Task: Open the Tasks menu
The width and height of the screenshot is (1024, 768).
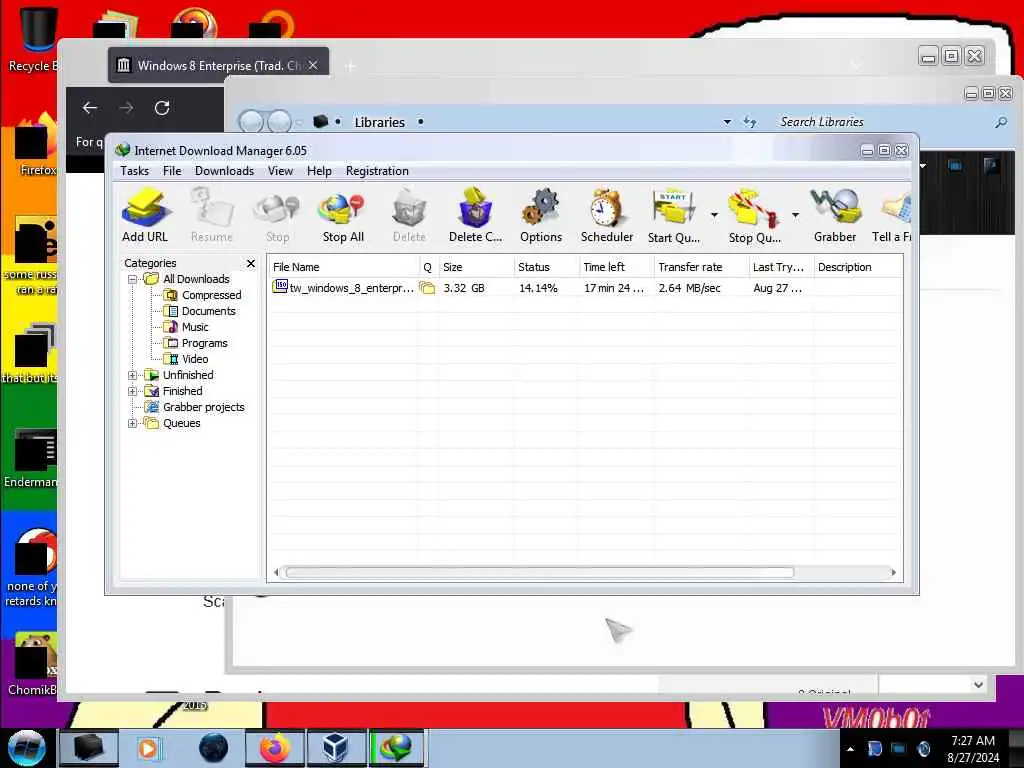Action: (135, 171)
